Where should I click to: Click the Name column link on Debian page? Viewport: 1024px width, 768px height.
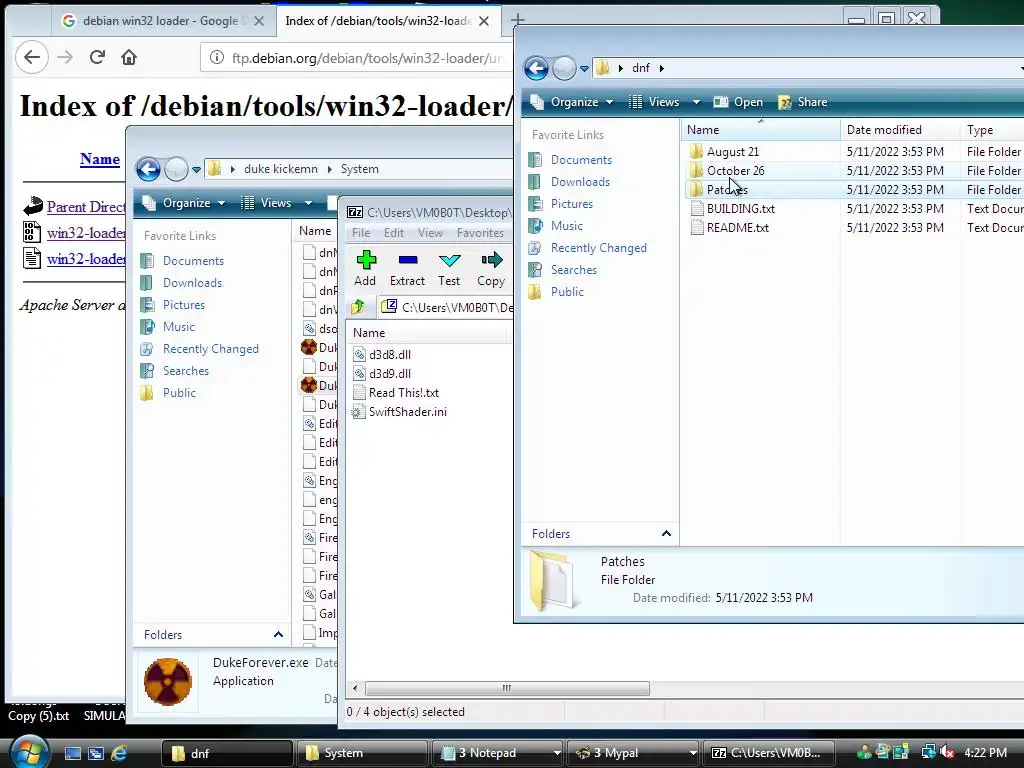coord(100,159)
